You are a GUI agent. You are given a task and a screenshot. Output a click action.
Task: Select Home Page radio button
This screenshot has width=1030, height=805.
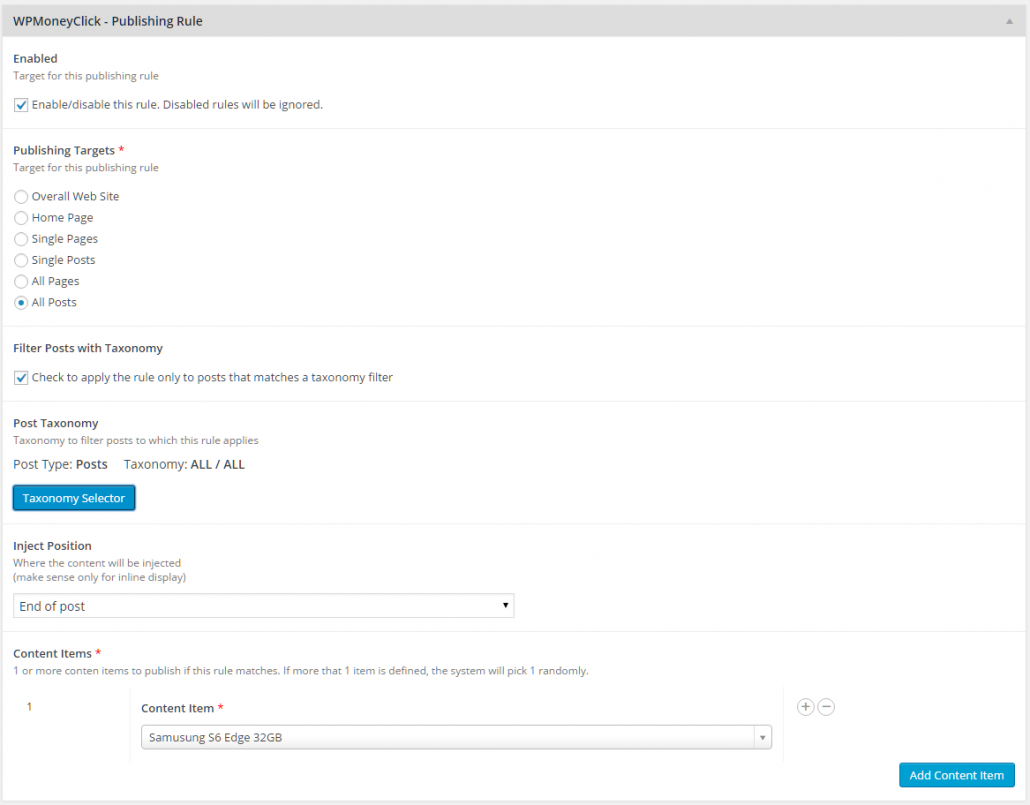click(x=21, y=218)
